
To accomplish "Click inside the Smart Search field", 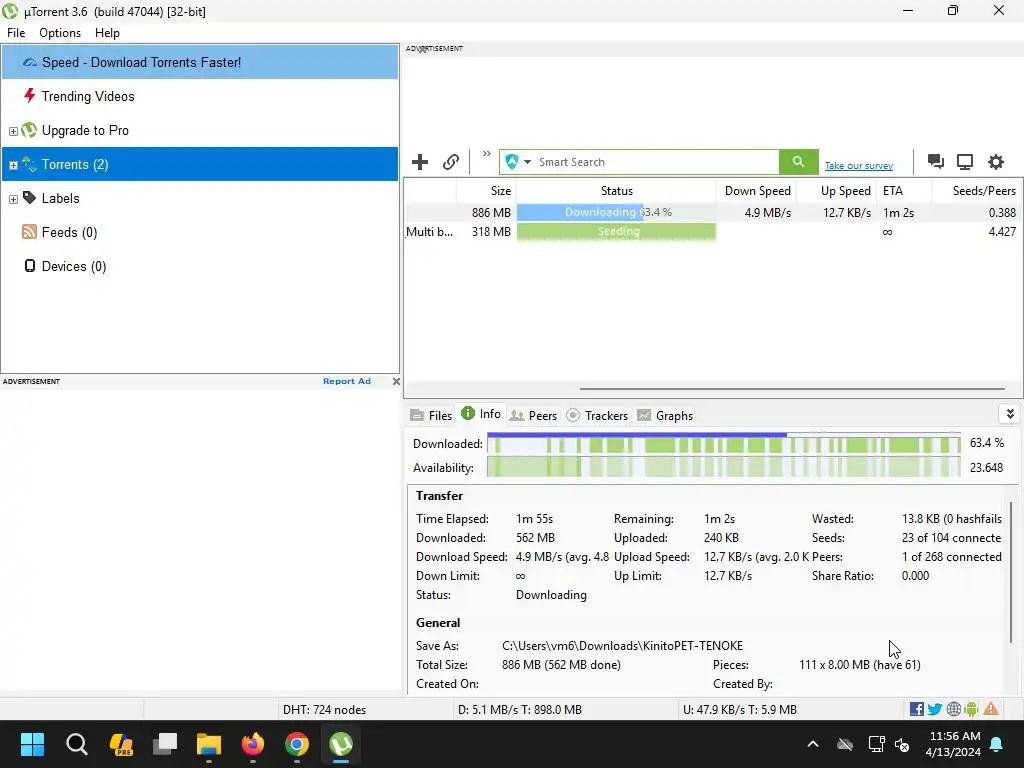I will tap(656, 162).
